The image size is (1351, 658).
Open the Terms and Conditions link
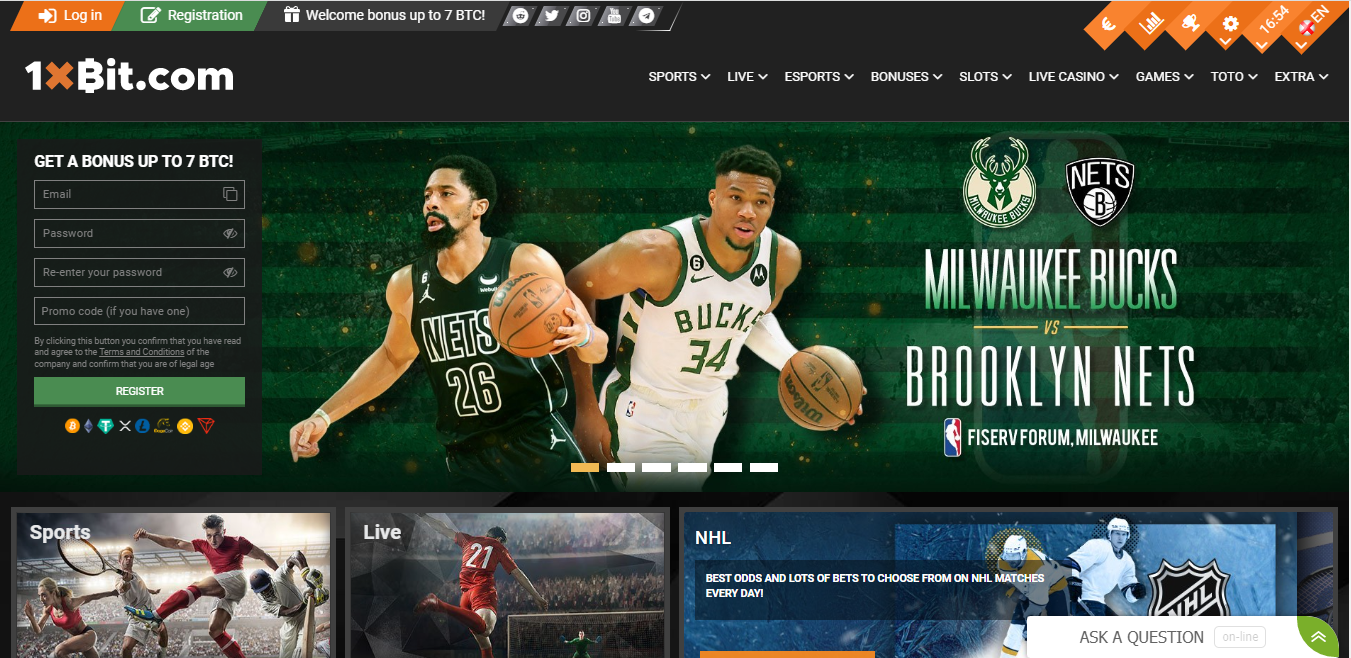[141, 352]
